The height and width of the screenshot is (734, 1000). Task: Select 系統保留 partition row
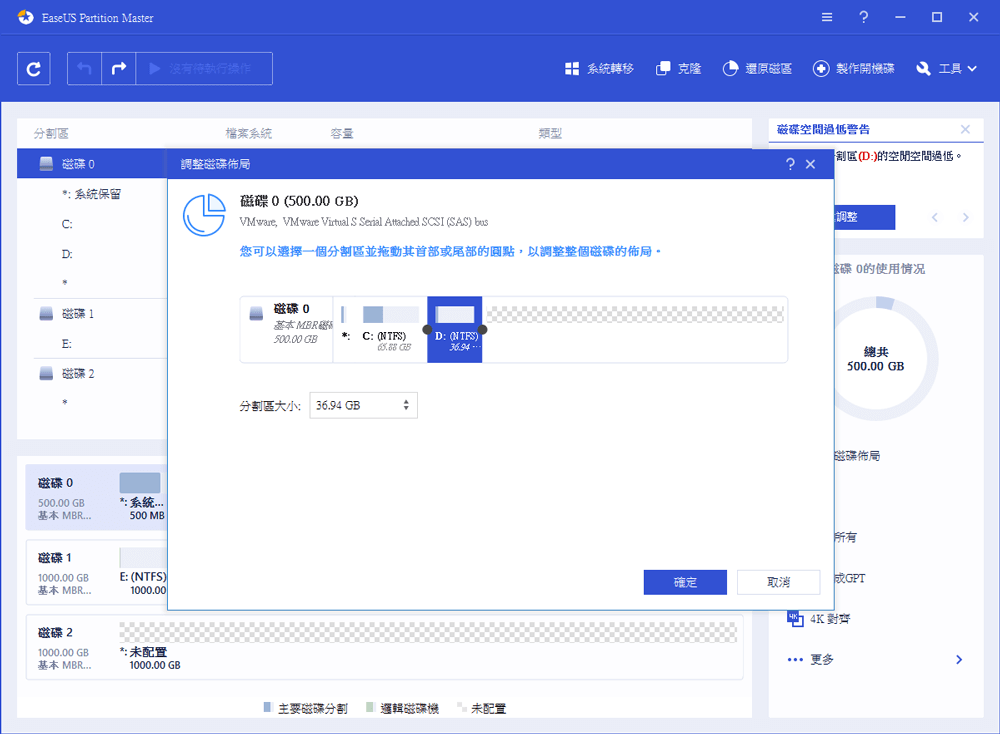click(92, 194)
